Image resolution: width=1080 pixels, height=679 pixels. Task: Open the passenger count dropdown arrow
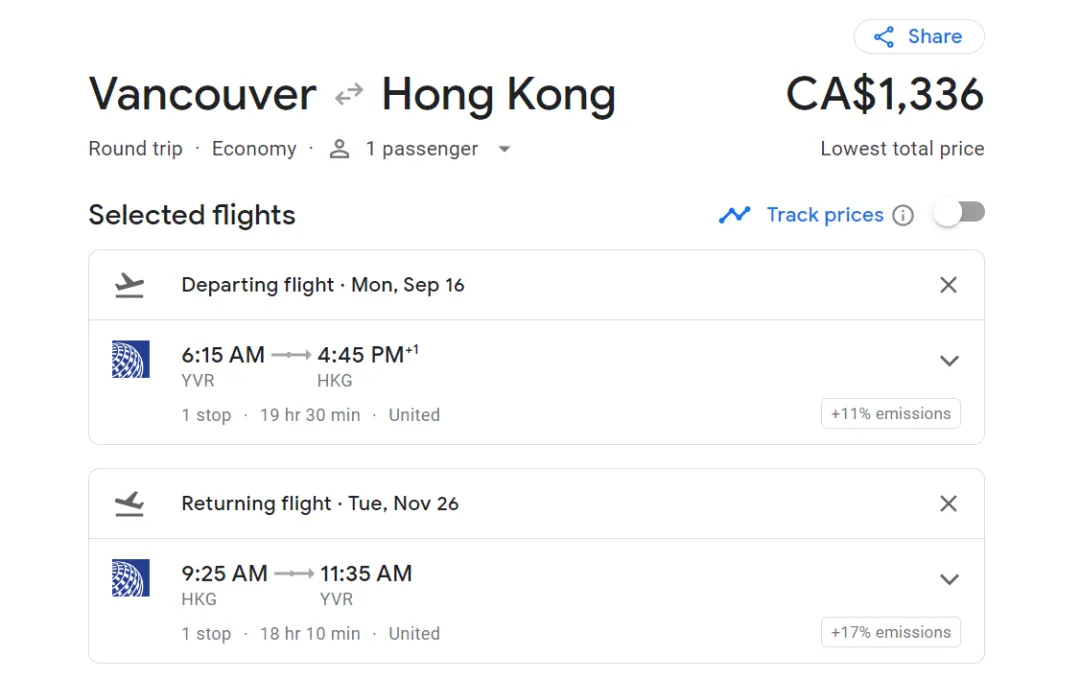point(504,149)
